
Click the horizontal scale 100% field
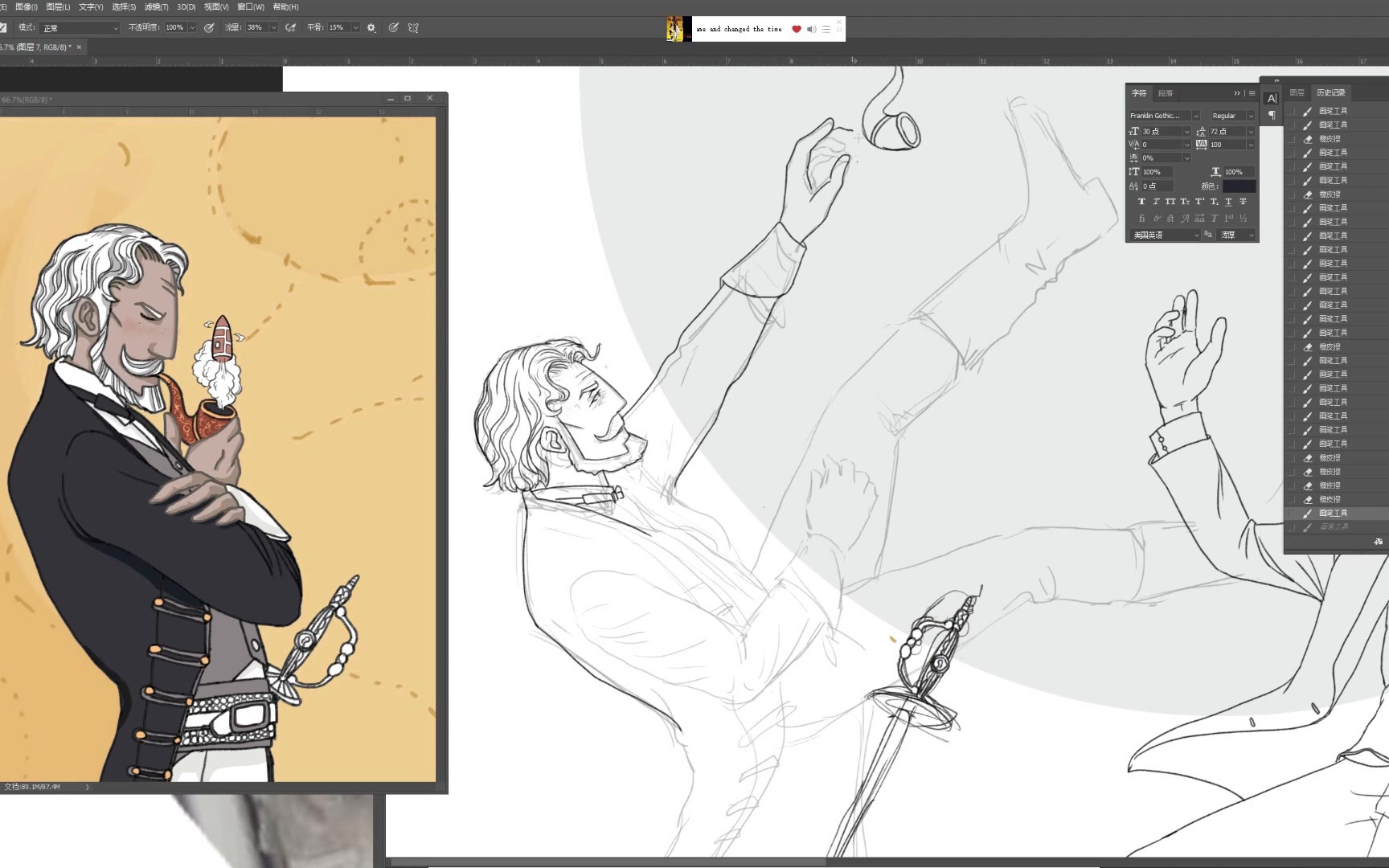(x=1239, y=171)
